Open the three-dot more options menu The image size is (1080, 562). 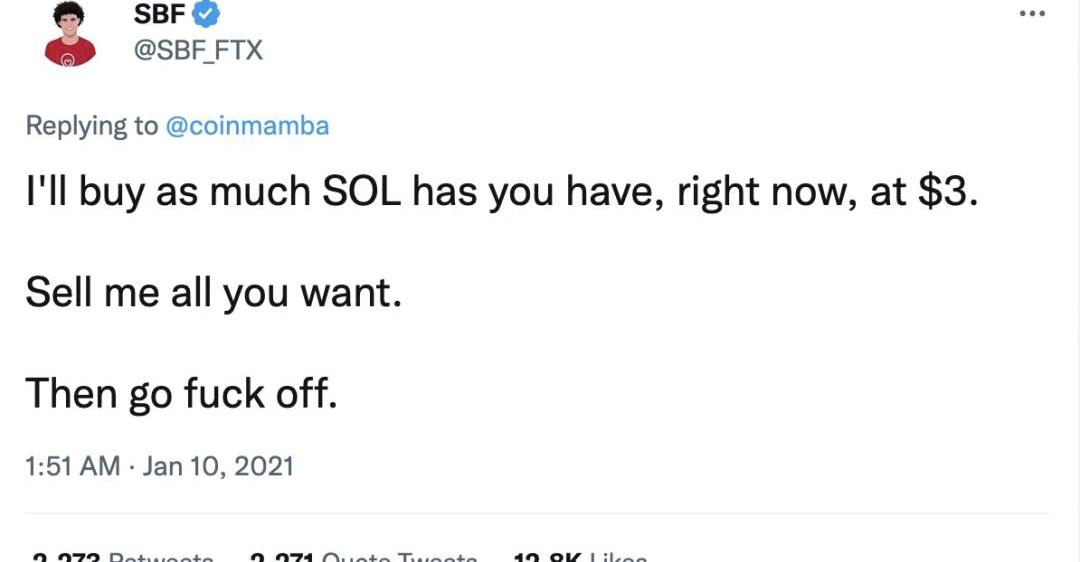click(1032, 14)
